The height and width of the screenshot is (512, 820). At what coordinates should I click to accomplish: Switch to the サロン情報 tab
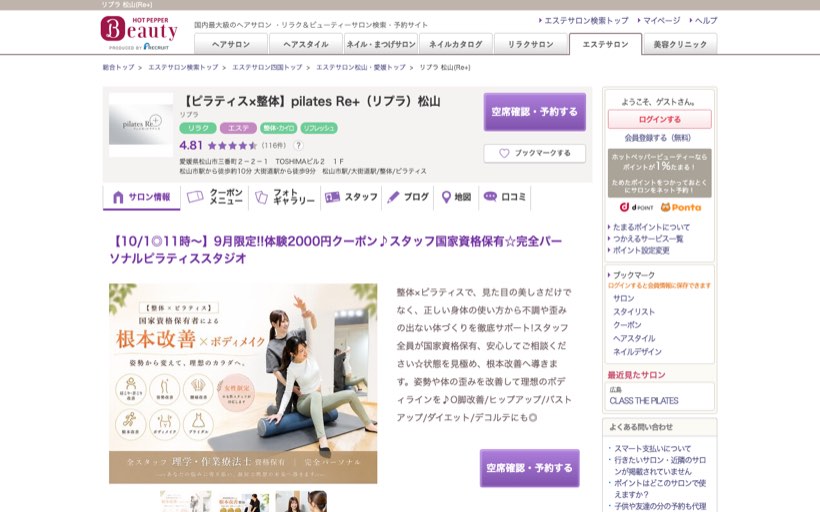pos(141,197)
